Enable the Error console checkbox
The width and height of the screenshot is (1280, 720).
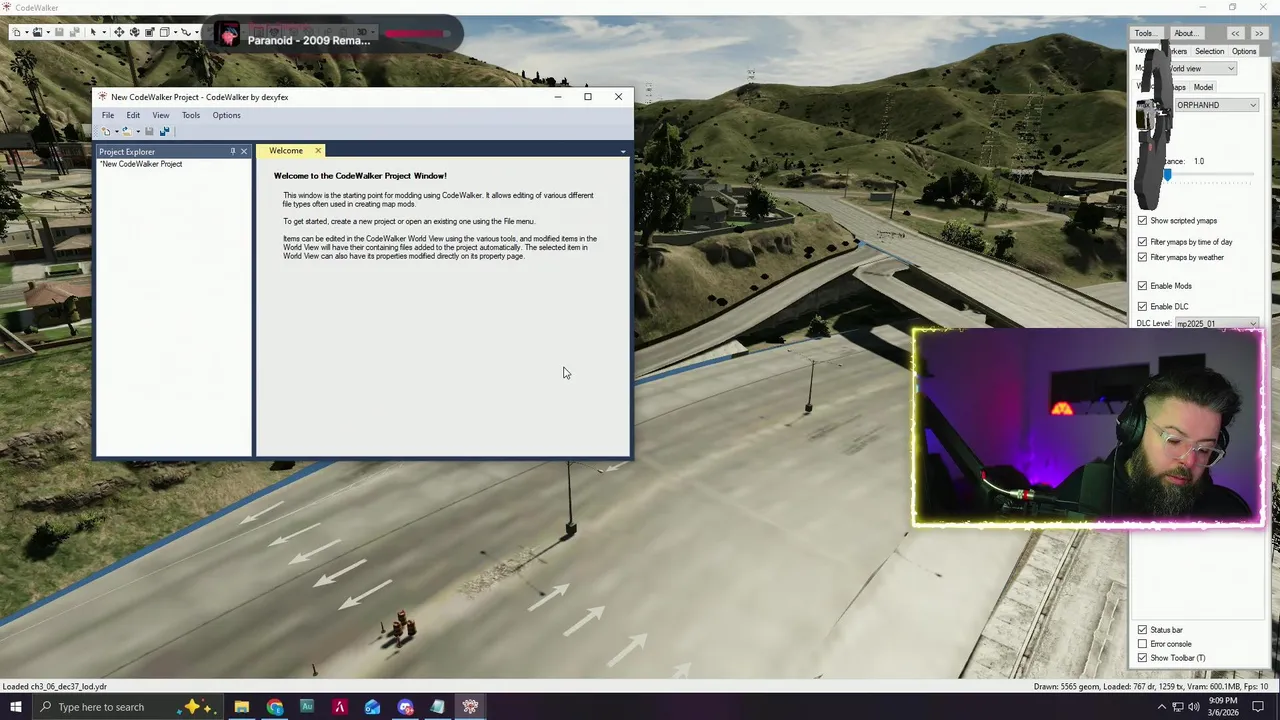pos(1142,644)
